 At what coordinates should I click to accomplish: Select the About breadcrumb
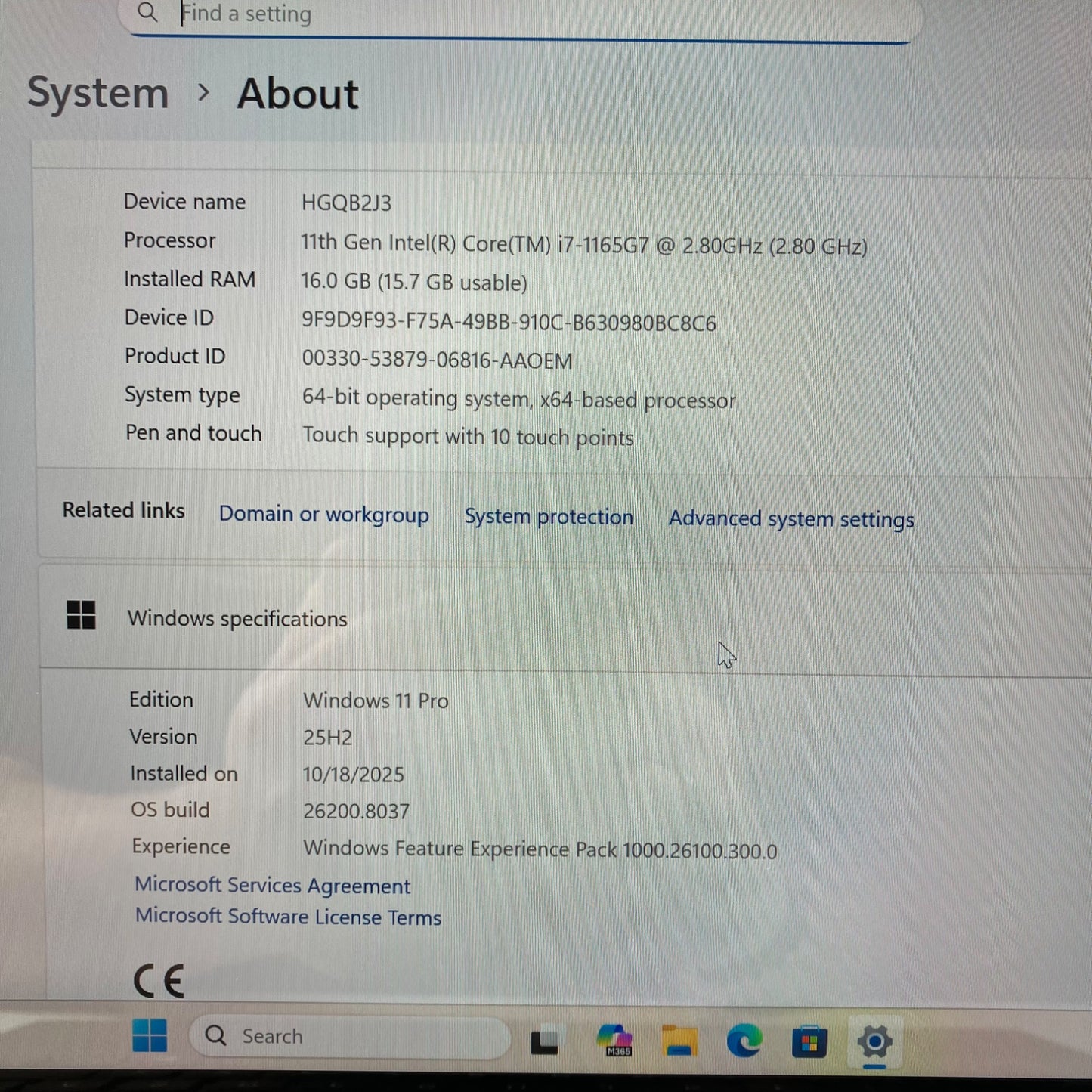tap(297, 94)
